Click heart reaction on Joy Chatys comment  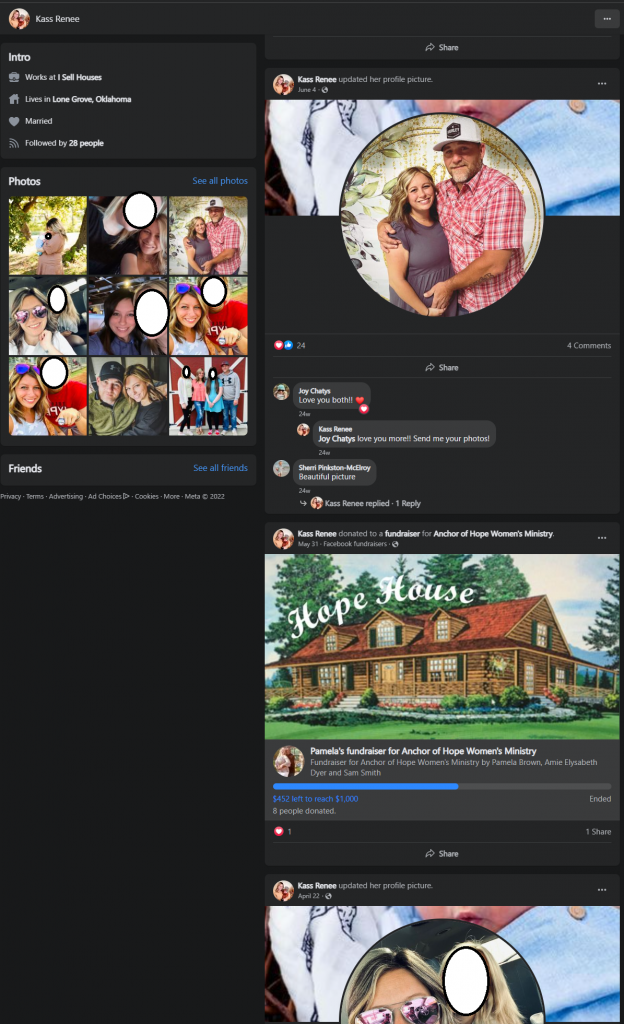pos(364,409)
